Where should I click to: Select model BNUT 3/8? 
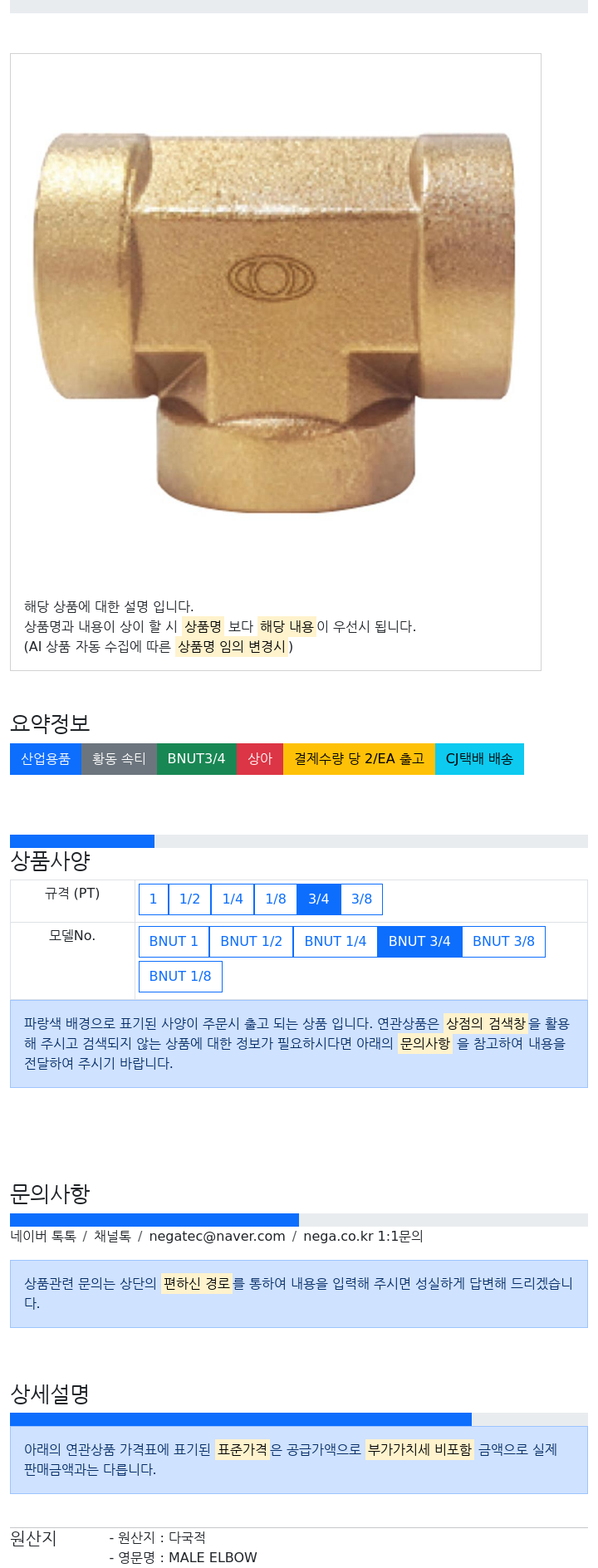tap(503, 942)
